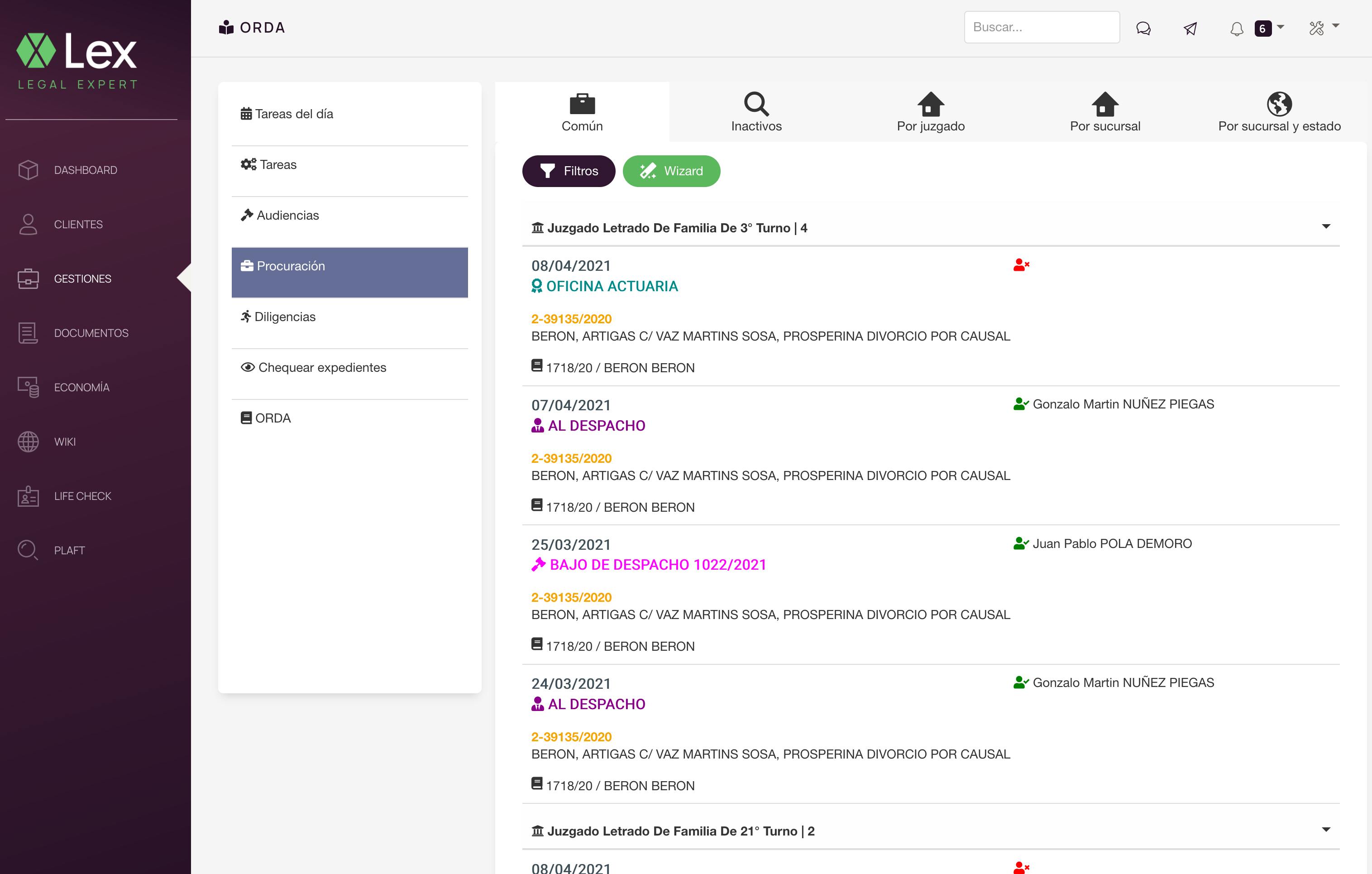Go to LIFE CHECK in the sidebar

pyautogui.click(x=83, y=496)
